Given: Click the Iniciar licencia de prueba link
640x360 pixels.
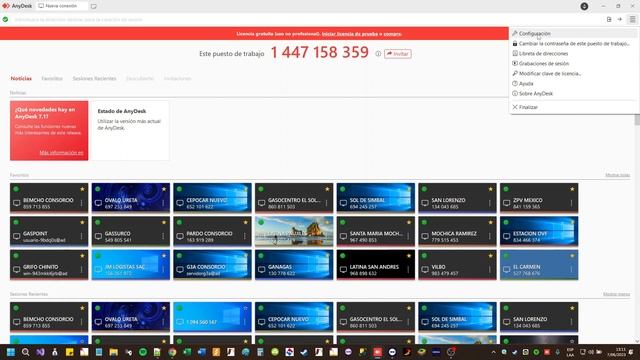Looking at the screenshot, I should click(x=350, y=34).
